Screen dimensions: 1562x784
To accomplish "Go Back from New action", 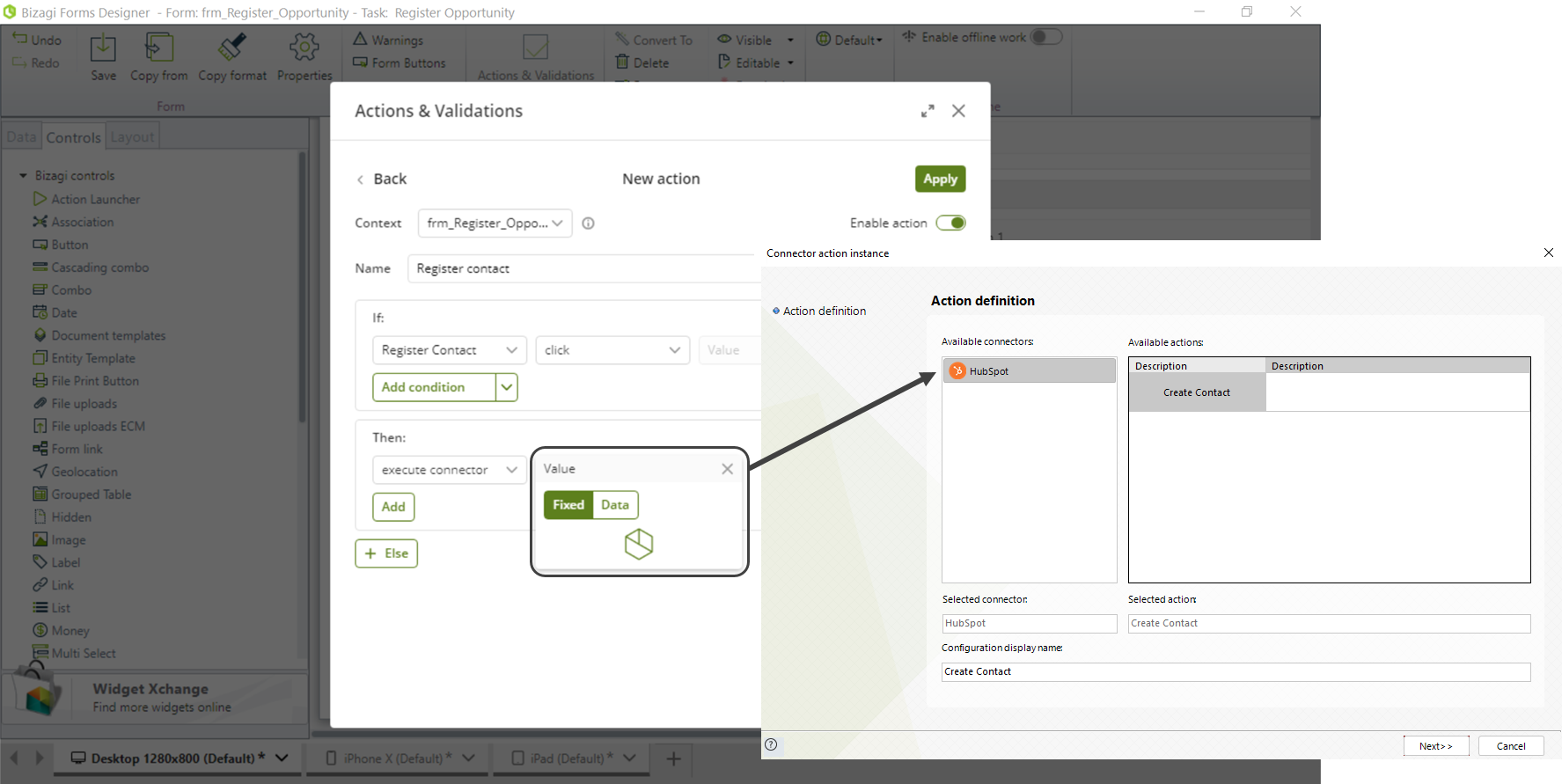I will coord(381,179).
